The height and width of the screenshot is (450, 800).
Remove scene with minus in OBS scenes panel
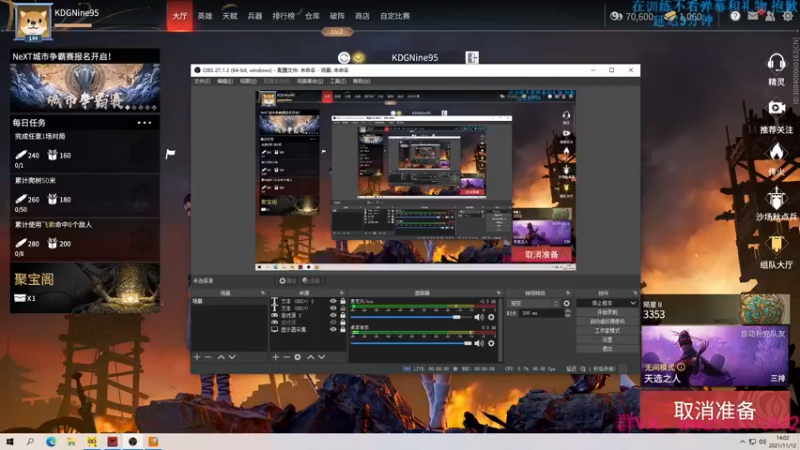[208, 357]
